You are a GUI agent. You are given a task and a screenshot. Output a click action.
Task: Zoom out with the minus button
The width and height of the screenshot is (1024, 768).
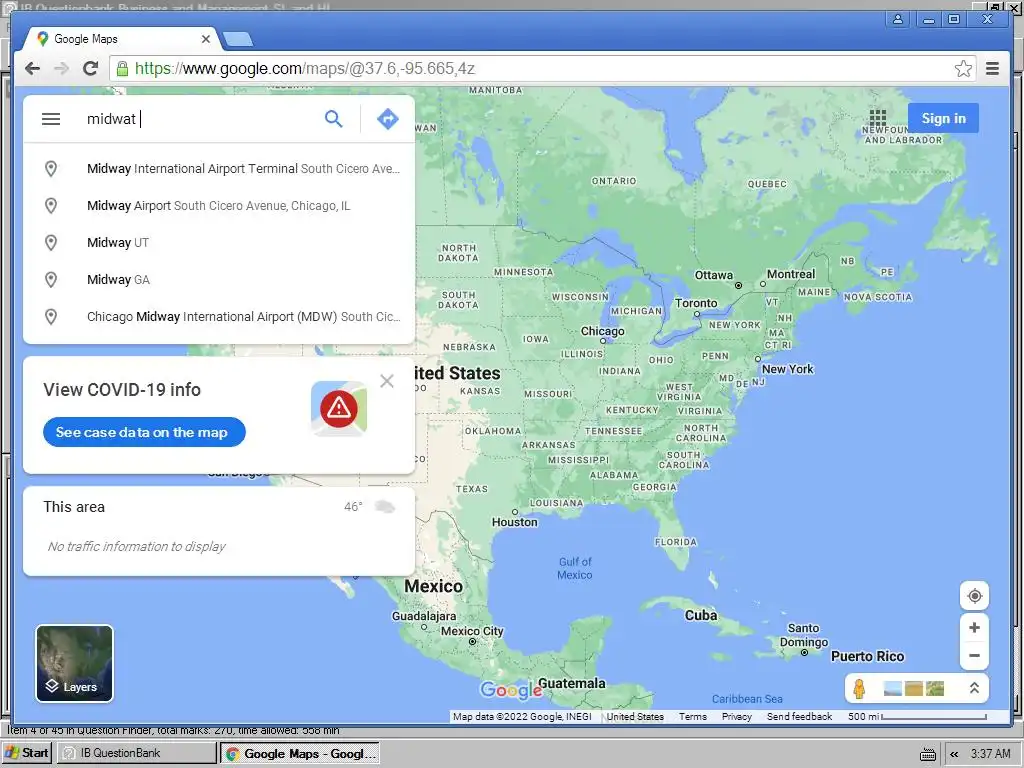coord(974,656)
